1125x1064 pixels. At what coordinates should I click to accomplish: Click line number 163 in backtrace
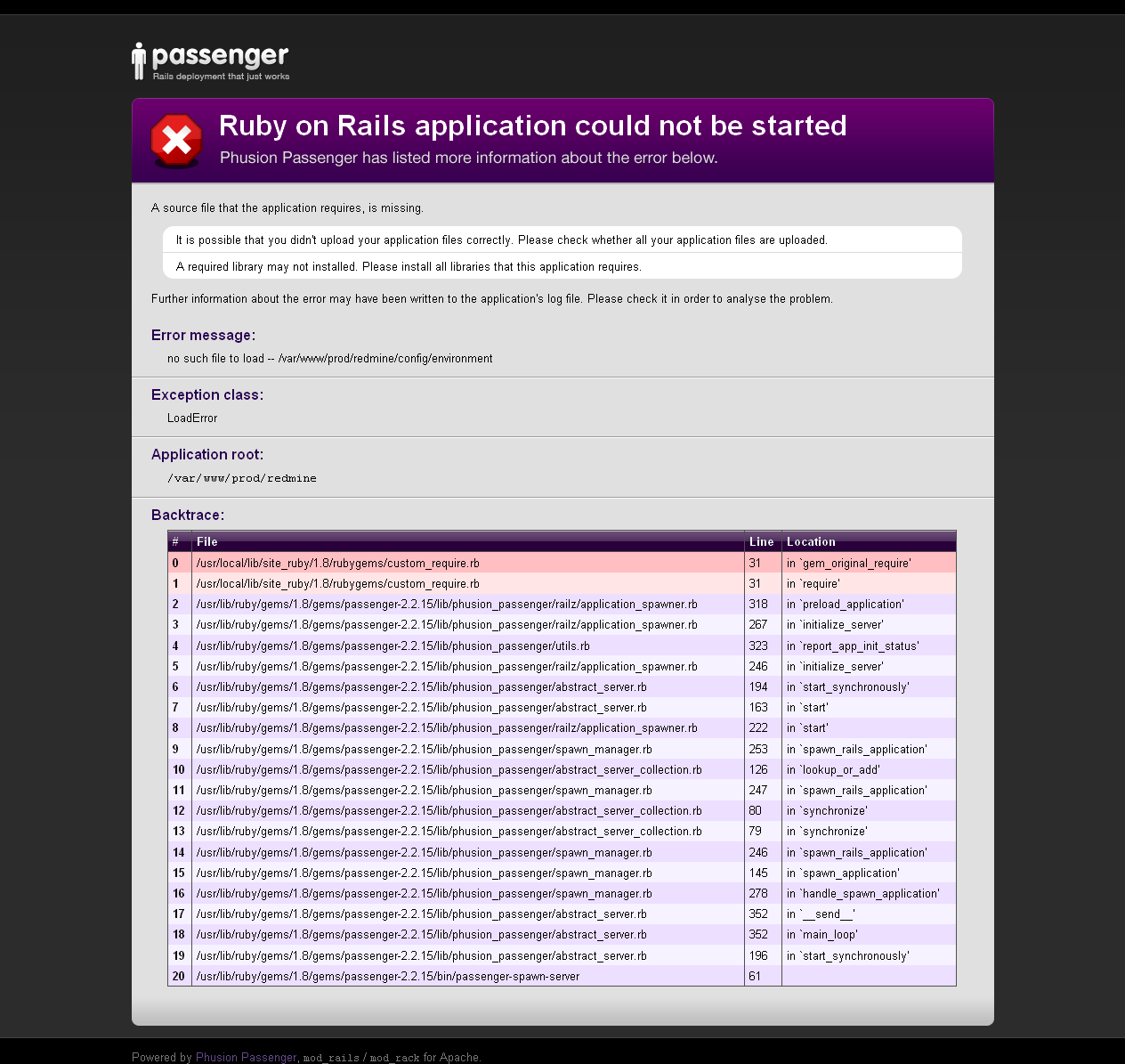(757, 707)
